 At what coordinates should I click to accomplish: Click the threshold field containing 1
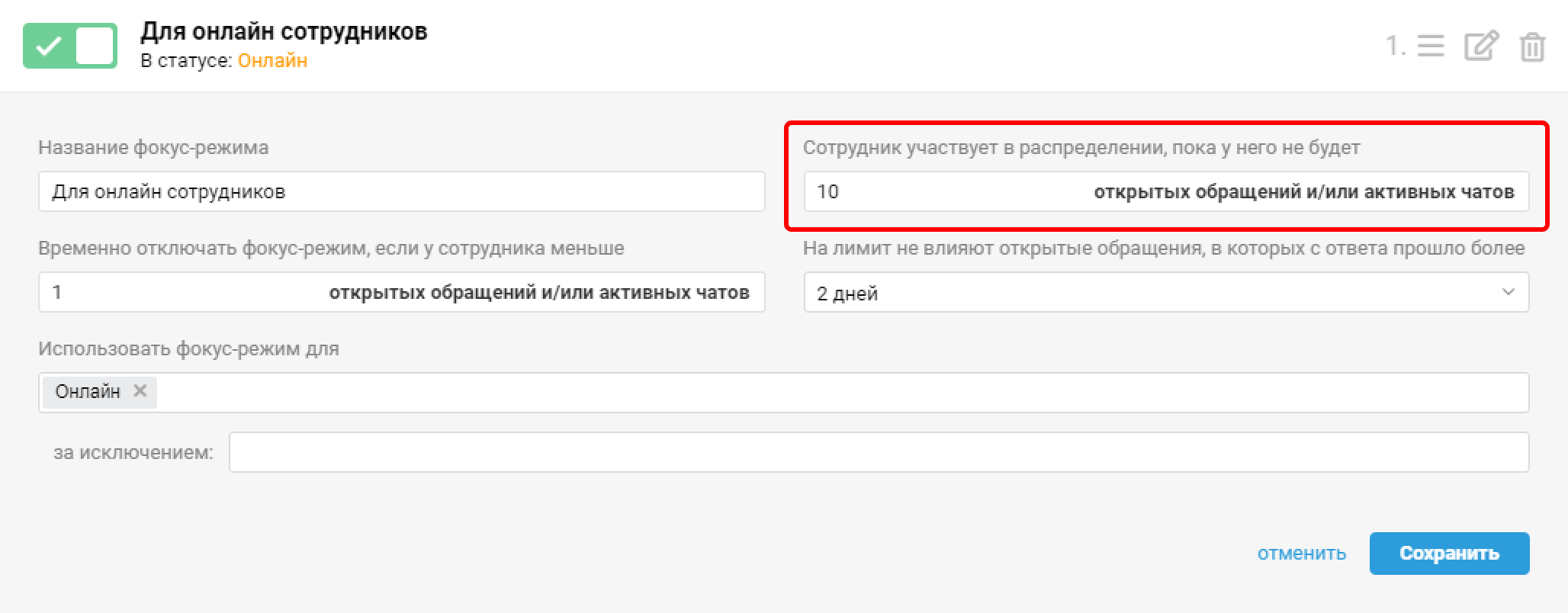click(183, 293)
